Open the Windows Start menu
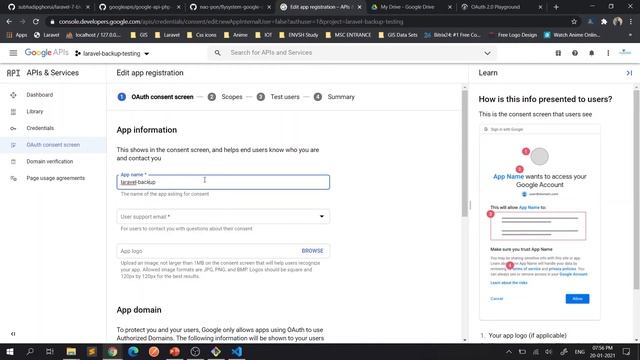Image resolution: width=640 pixels, height=360 pixels. (9, 351)
